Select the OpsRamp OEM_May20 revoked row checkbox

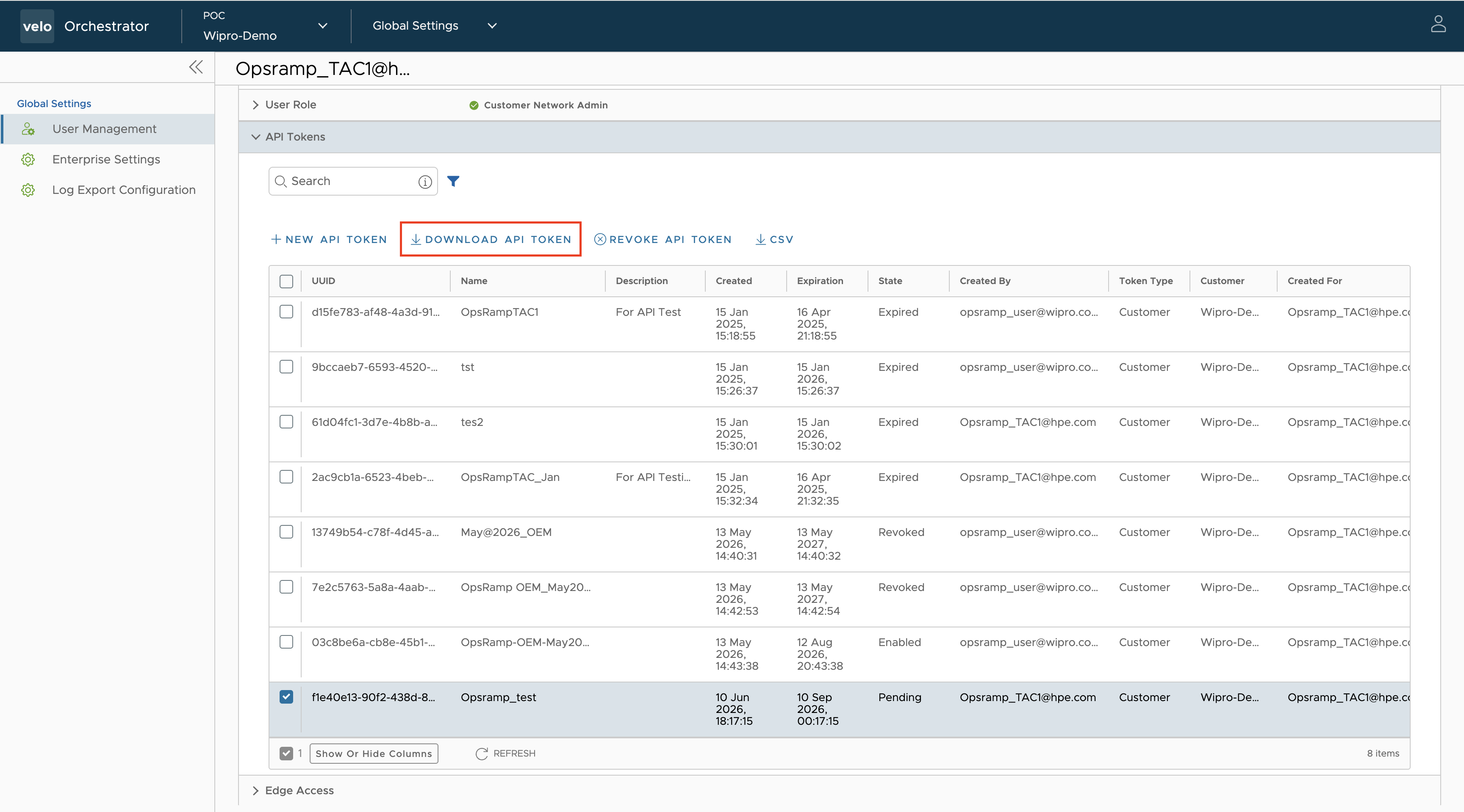point(286,587)
